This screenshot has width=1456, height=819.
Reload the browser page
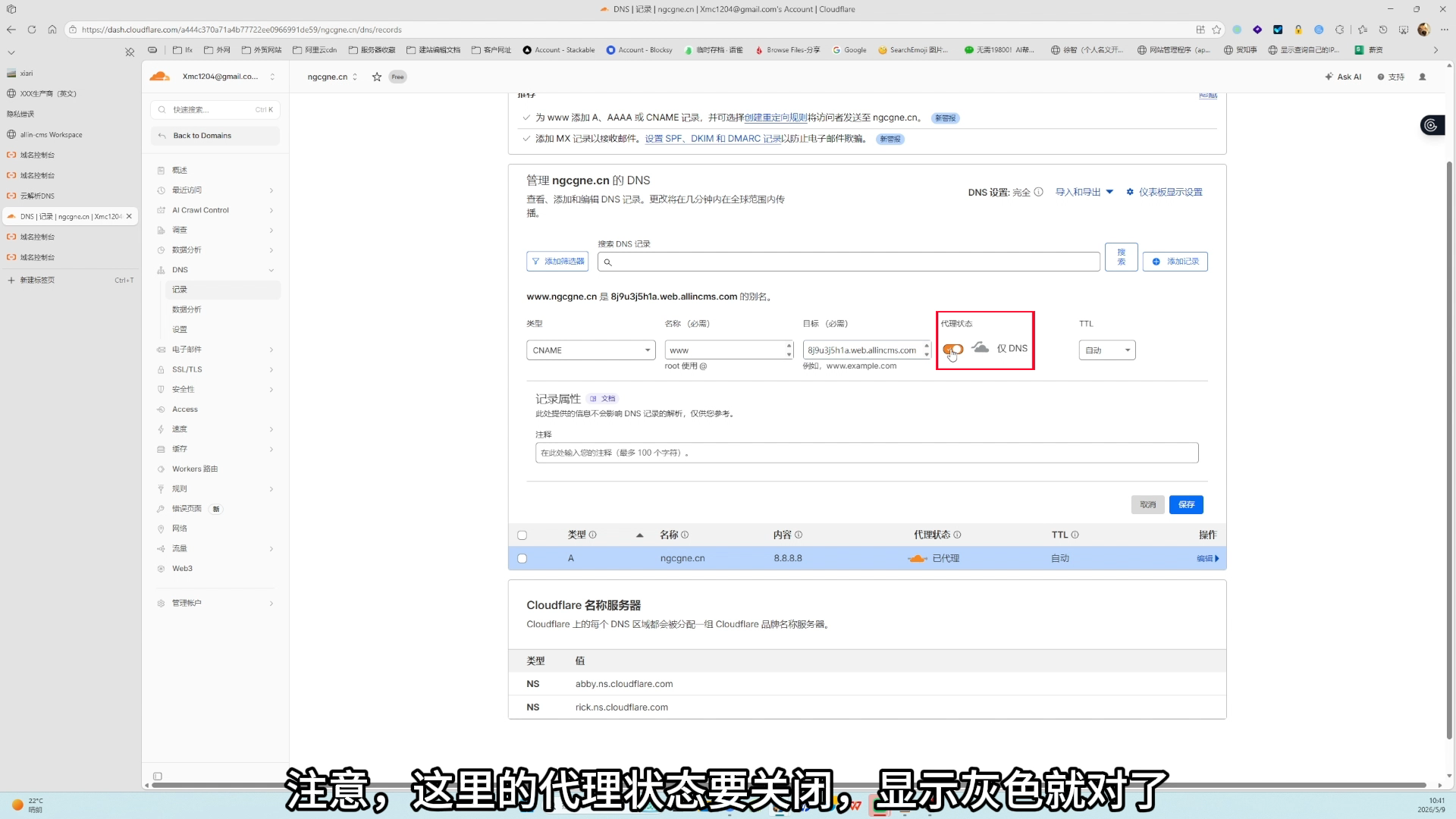click(32, 30)
